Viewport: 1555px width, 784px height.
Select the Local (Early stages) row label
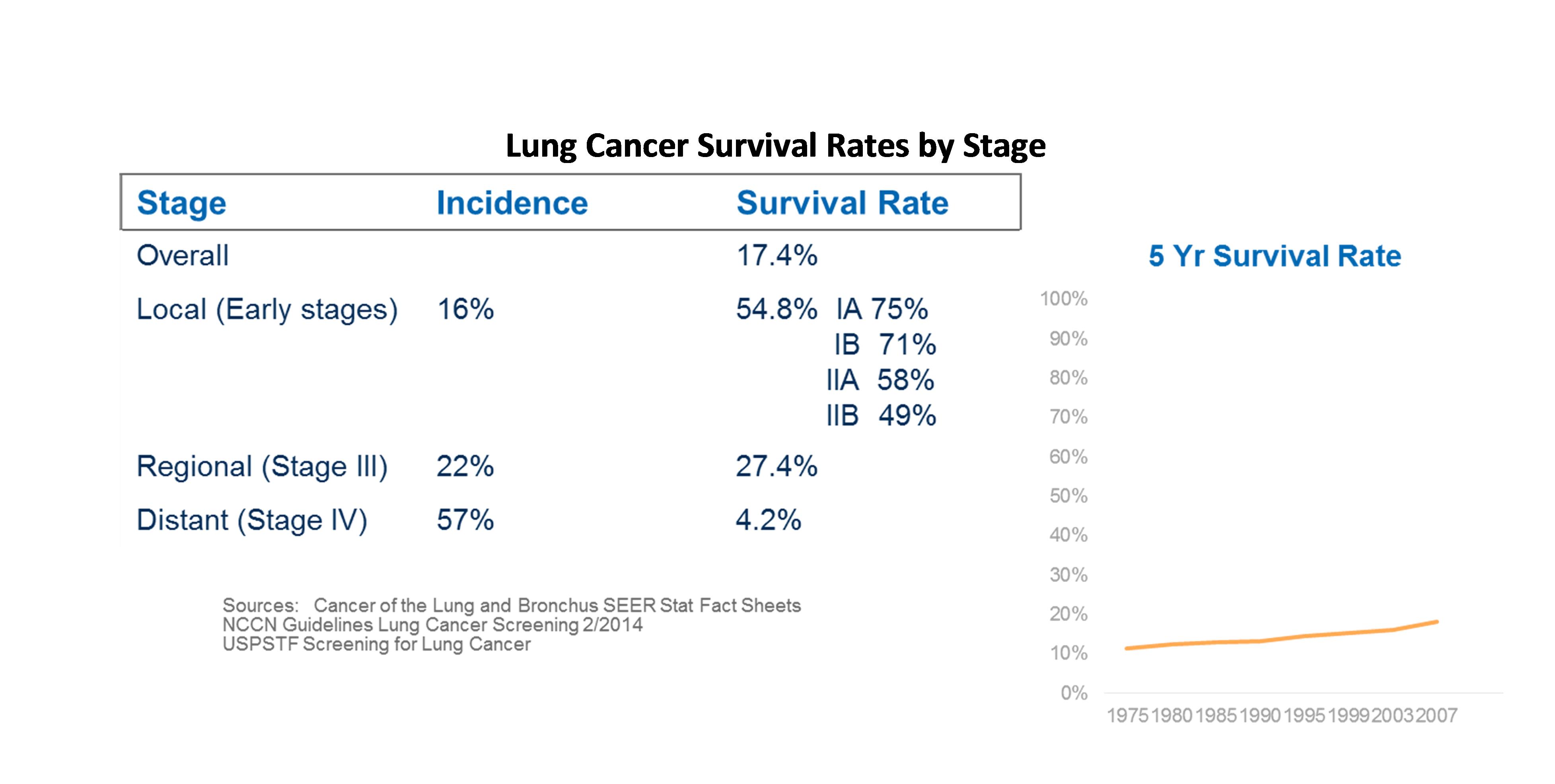267,310
